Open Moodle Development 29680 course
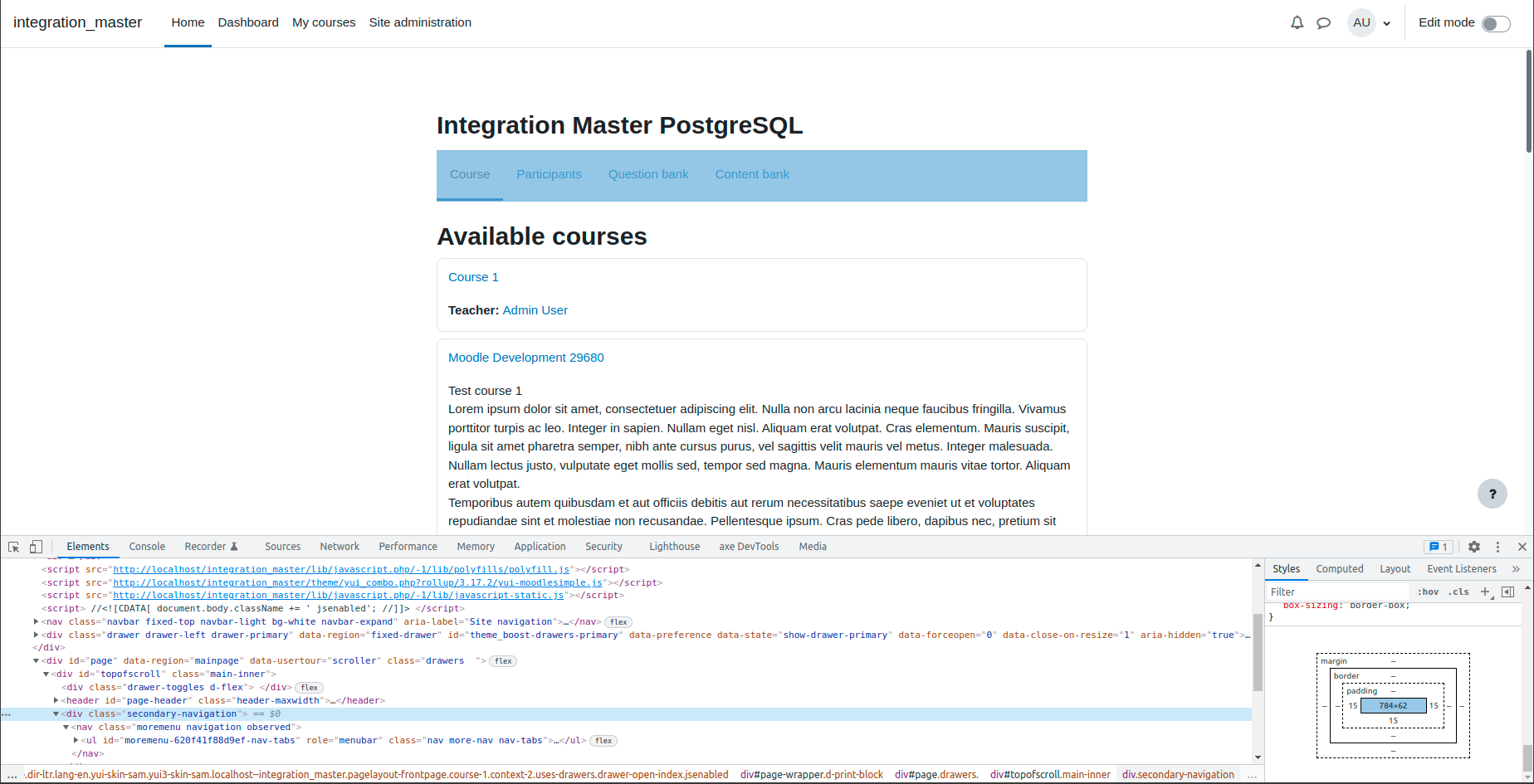The image size is (1534, 784). pyautogui.click(x=526, y=358)
